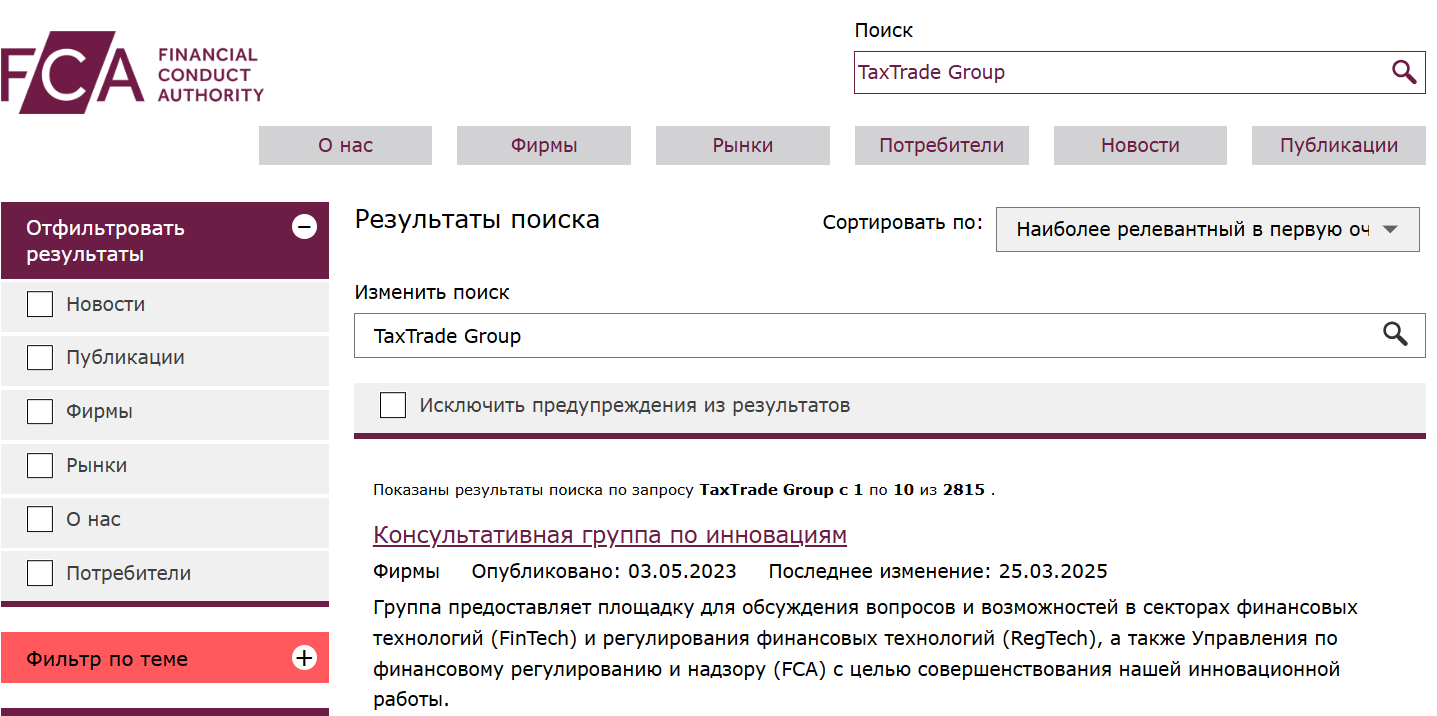Click the 'Новости' navigation button
The image size is (1437, 716).
point(1139,145)
